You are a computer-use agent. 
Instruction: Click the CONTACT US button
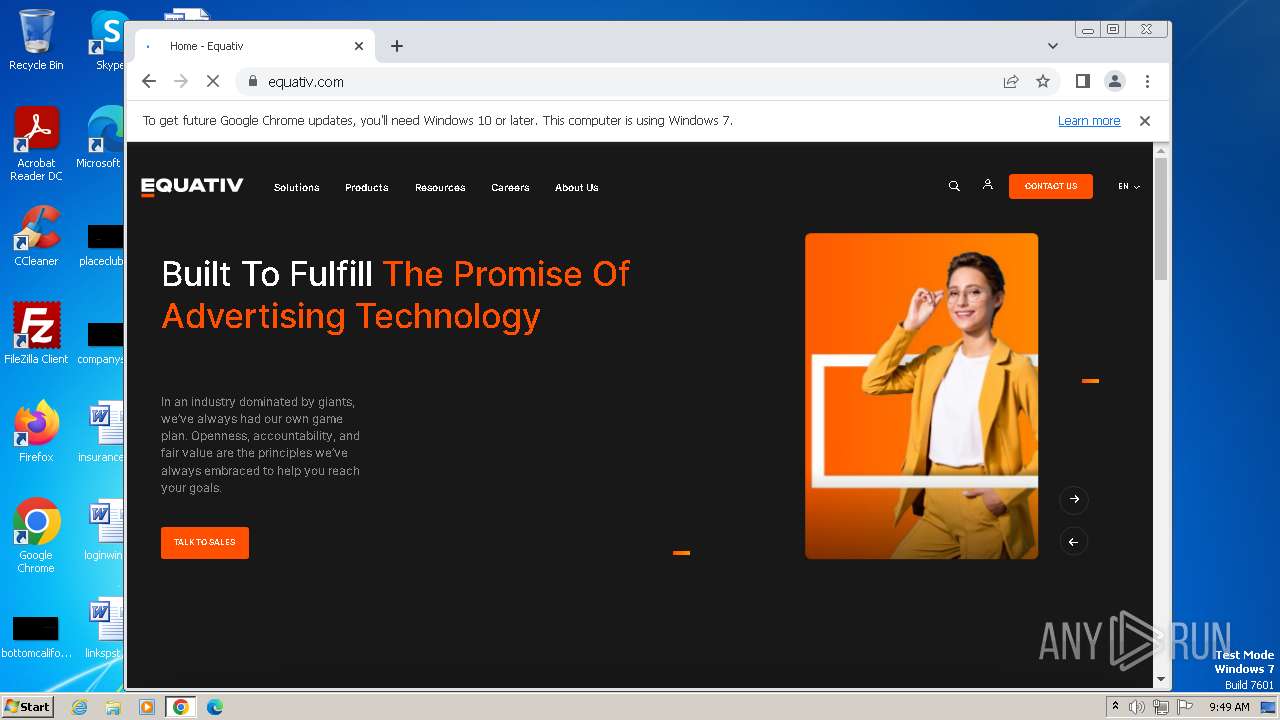pos(1051,186)
